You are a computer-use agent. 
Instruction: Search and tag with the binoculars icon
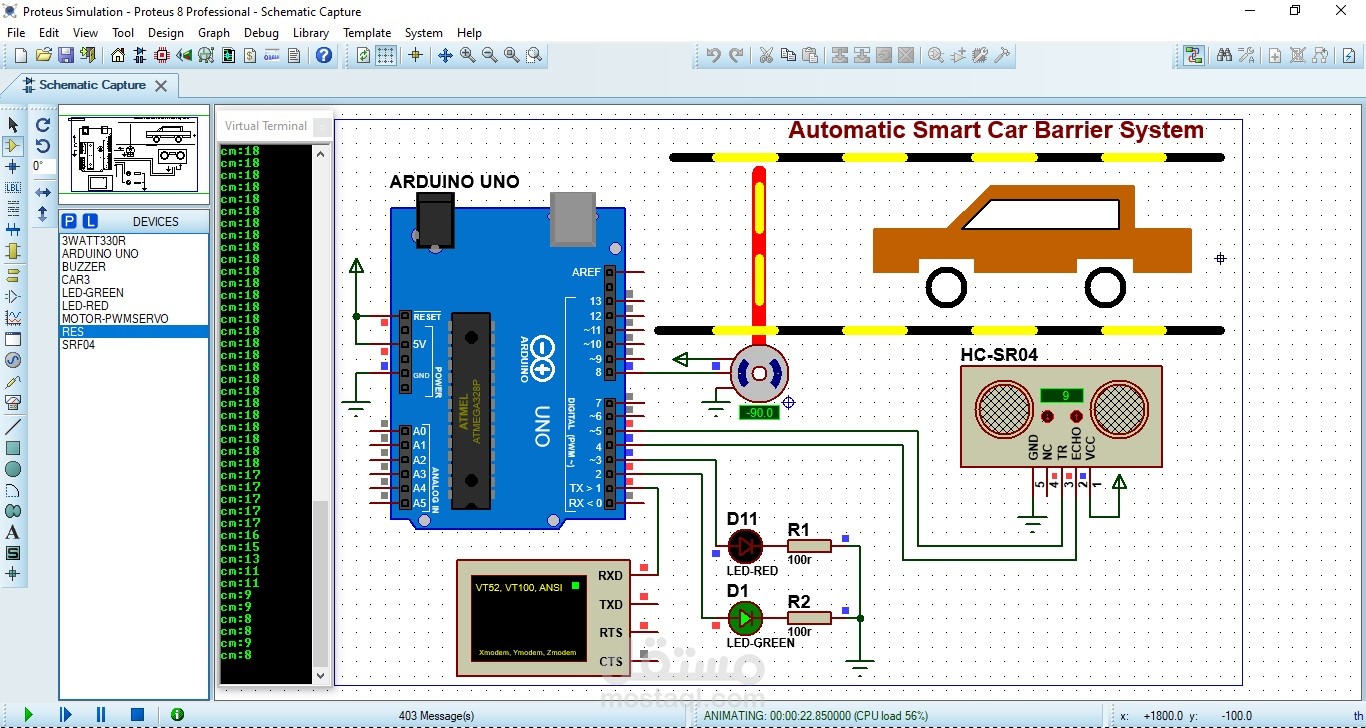tap(1224, 56)
